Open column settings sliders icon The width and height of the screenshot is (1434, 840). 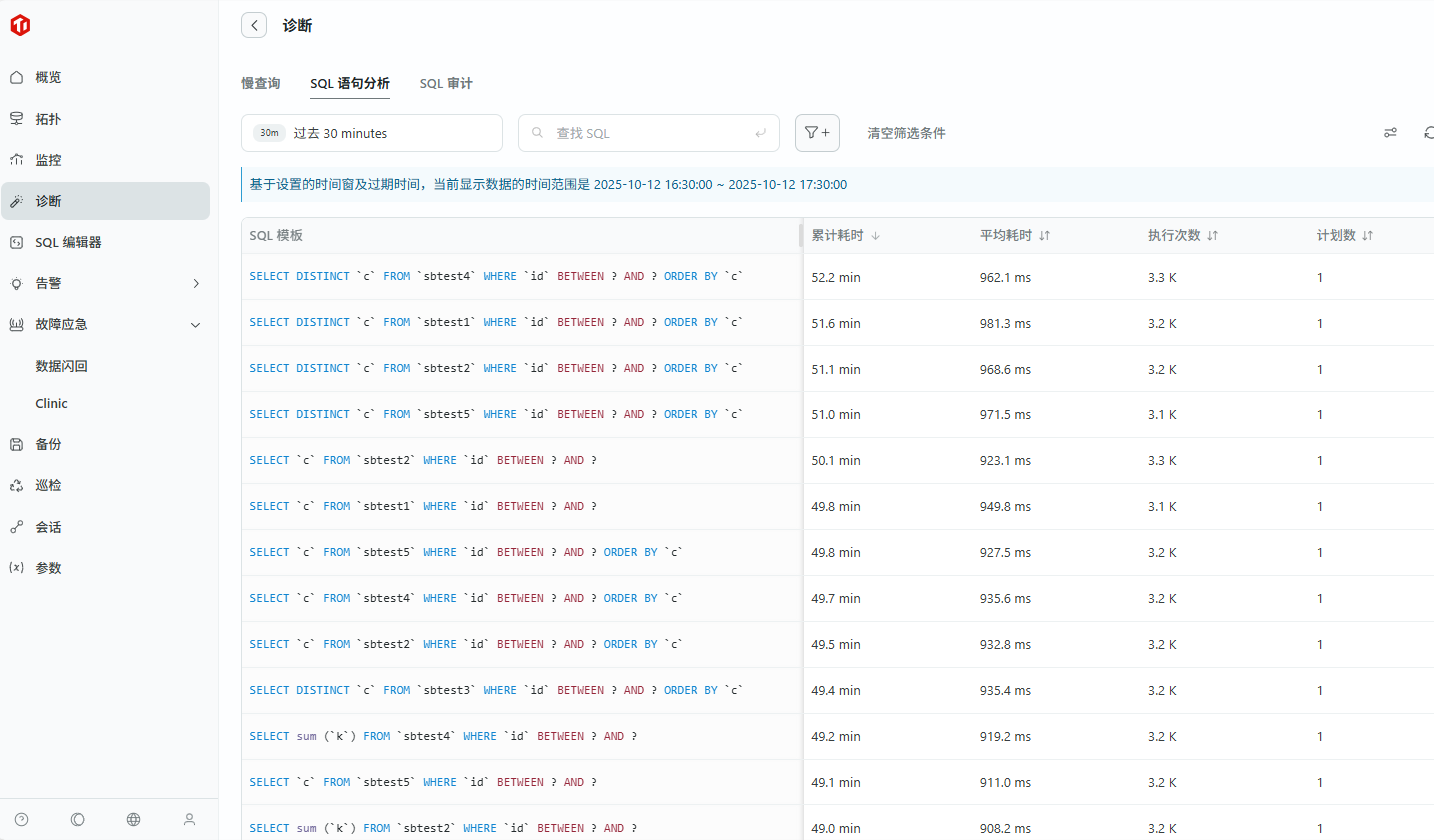pos(1390,133)
